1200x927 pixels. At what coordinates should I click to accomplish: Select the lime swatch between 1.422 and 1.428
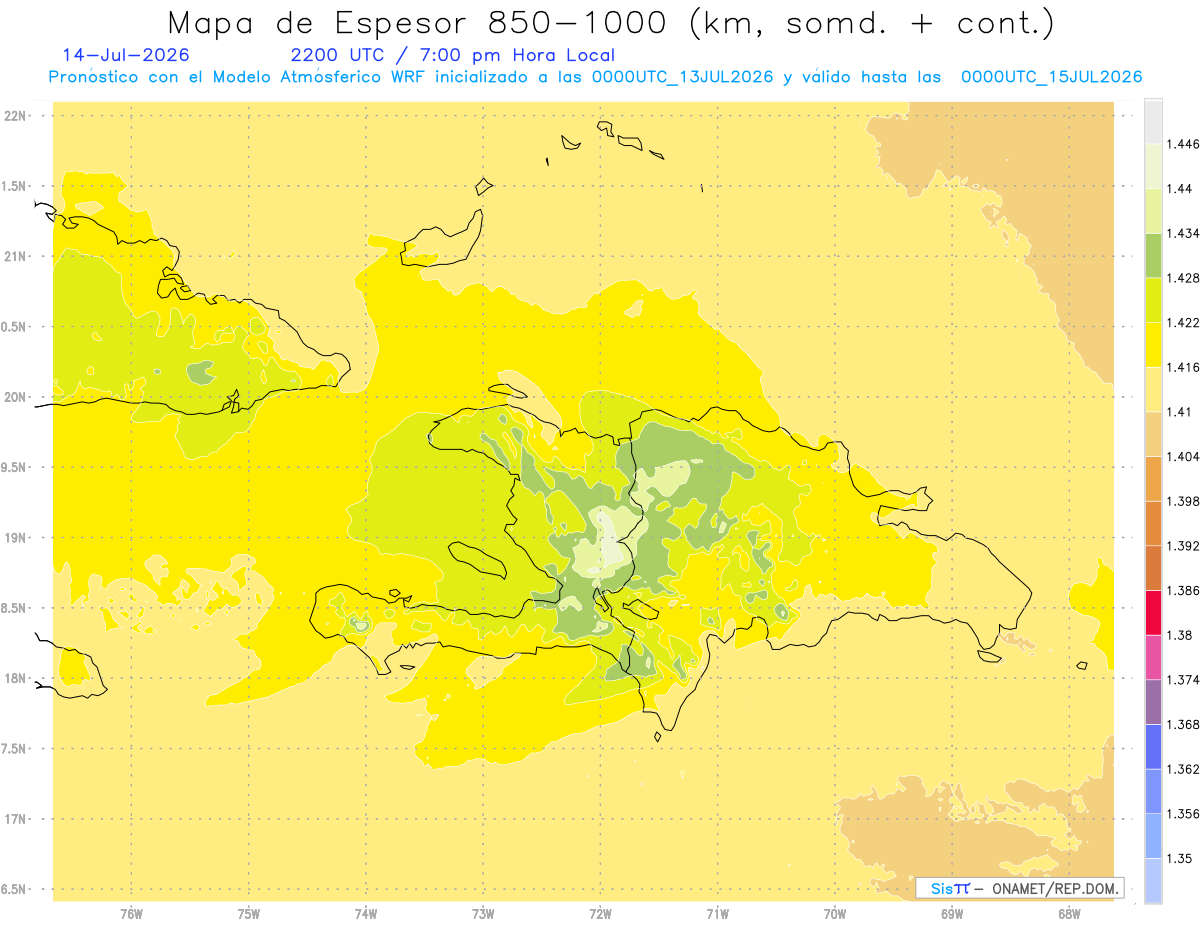[1153, 300]
